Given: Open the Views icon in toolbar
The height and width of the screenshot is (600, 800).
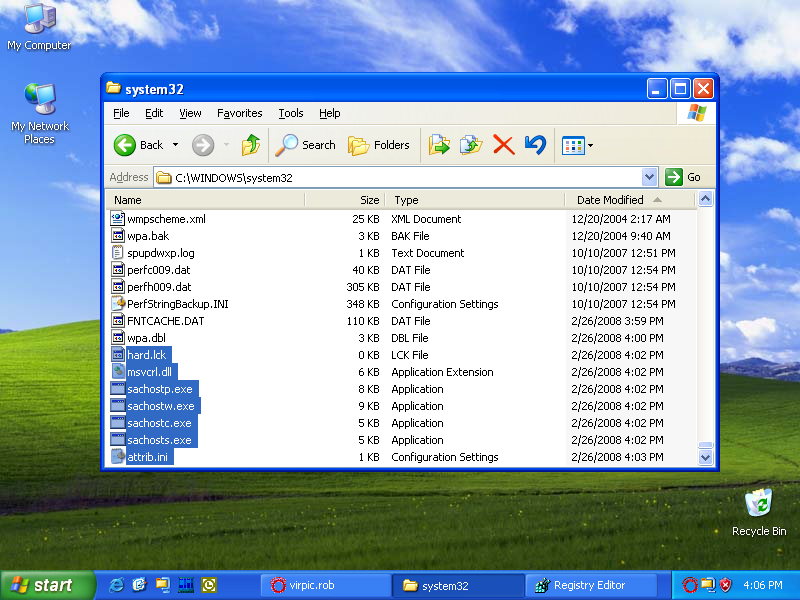Looking at the screenshot, I should [572, 145].
